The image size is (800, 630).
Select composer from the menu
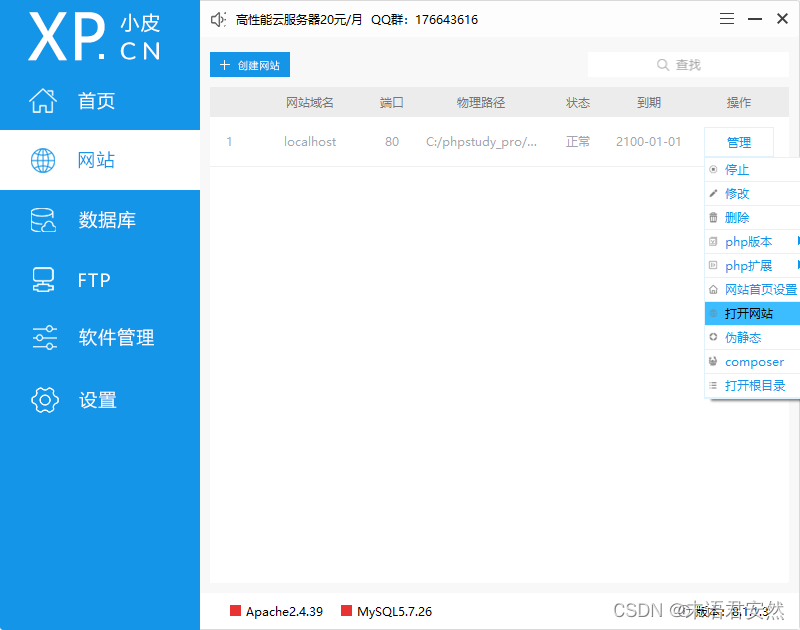coord(752,361)
